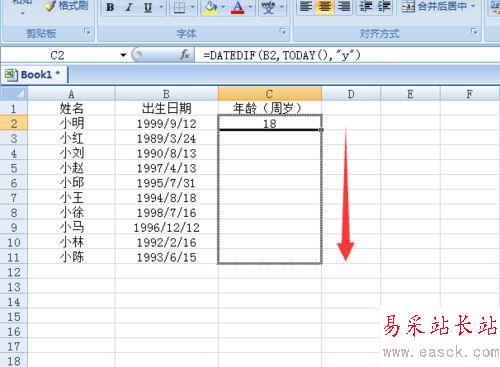Open the Font (字体) dialog launcher
Viewport: 500px width, 367px height.
coord(282,31)
